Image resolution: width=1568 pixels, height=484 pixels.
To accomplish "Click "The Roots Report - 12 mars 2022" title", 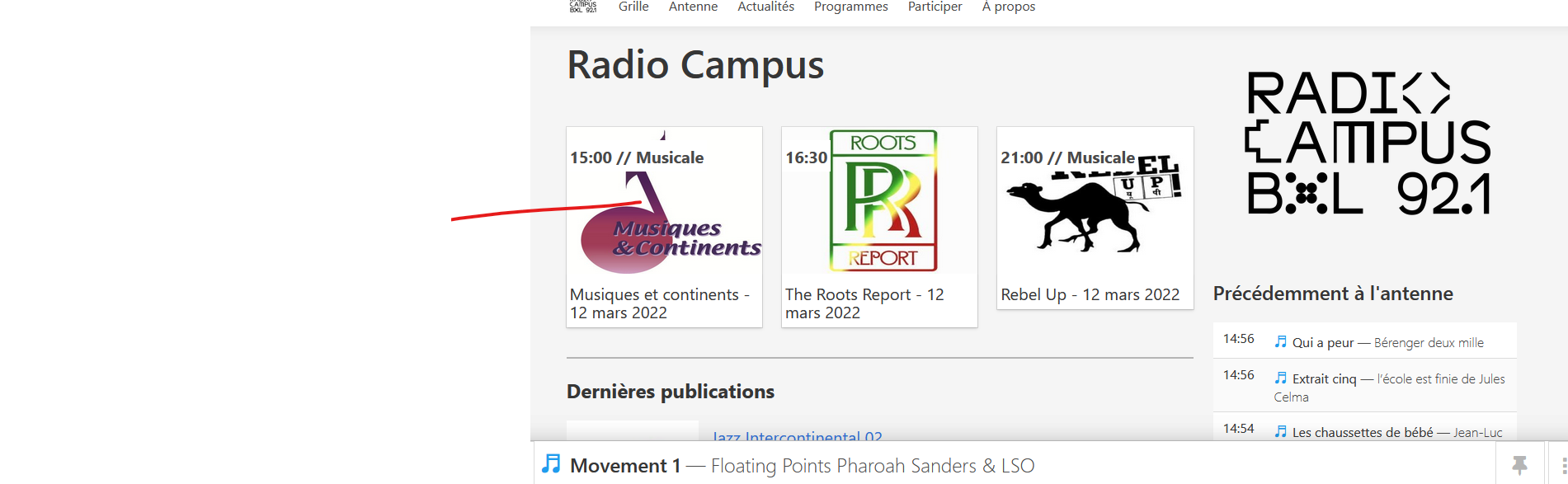I will (864, 303).
